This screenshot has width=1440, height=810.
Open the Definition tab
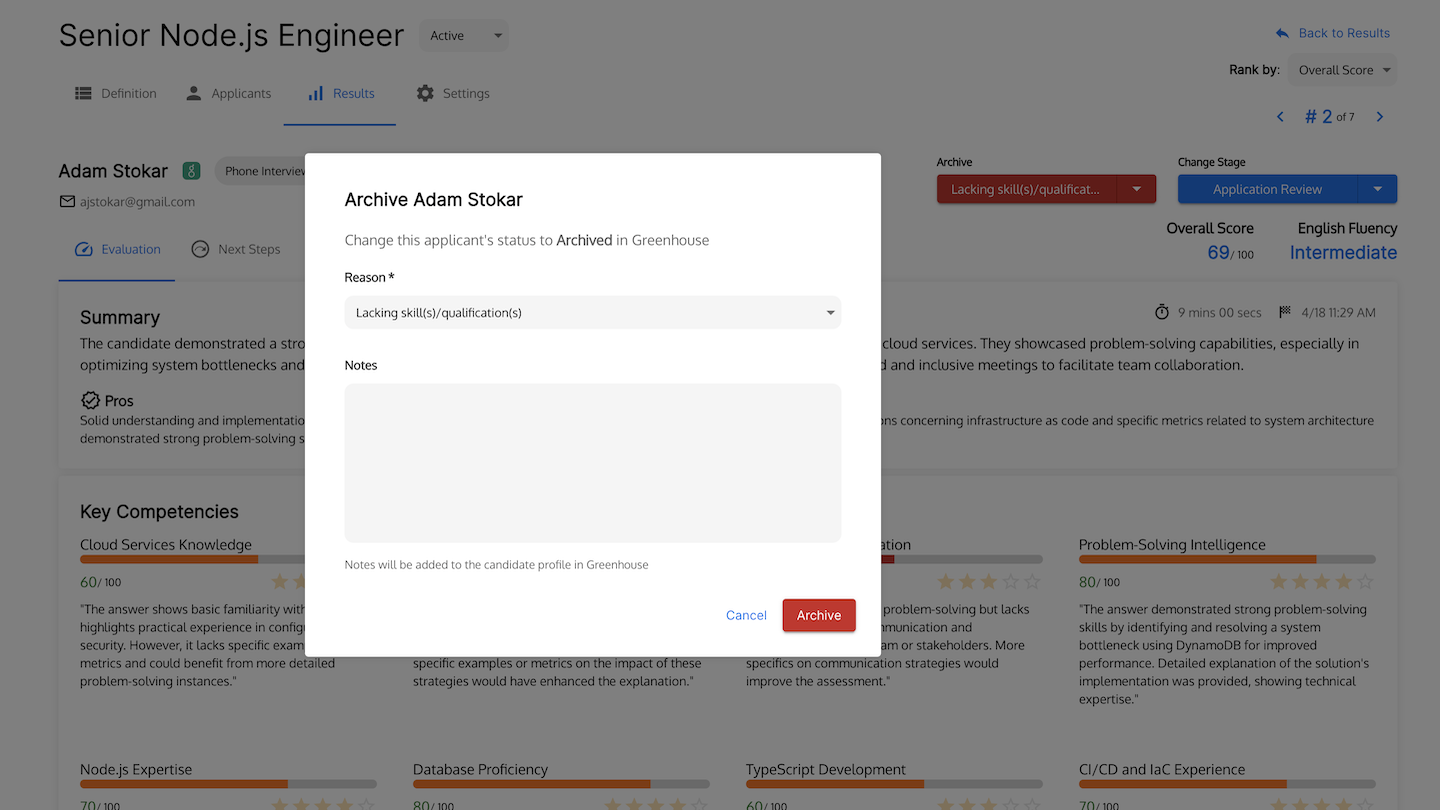pyautogui.click(x=116, y=93)
